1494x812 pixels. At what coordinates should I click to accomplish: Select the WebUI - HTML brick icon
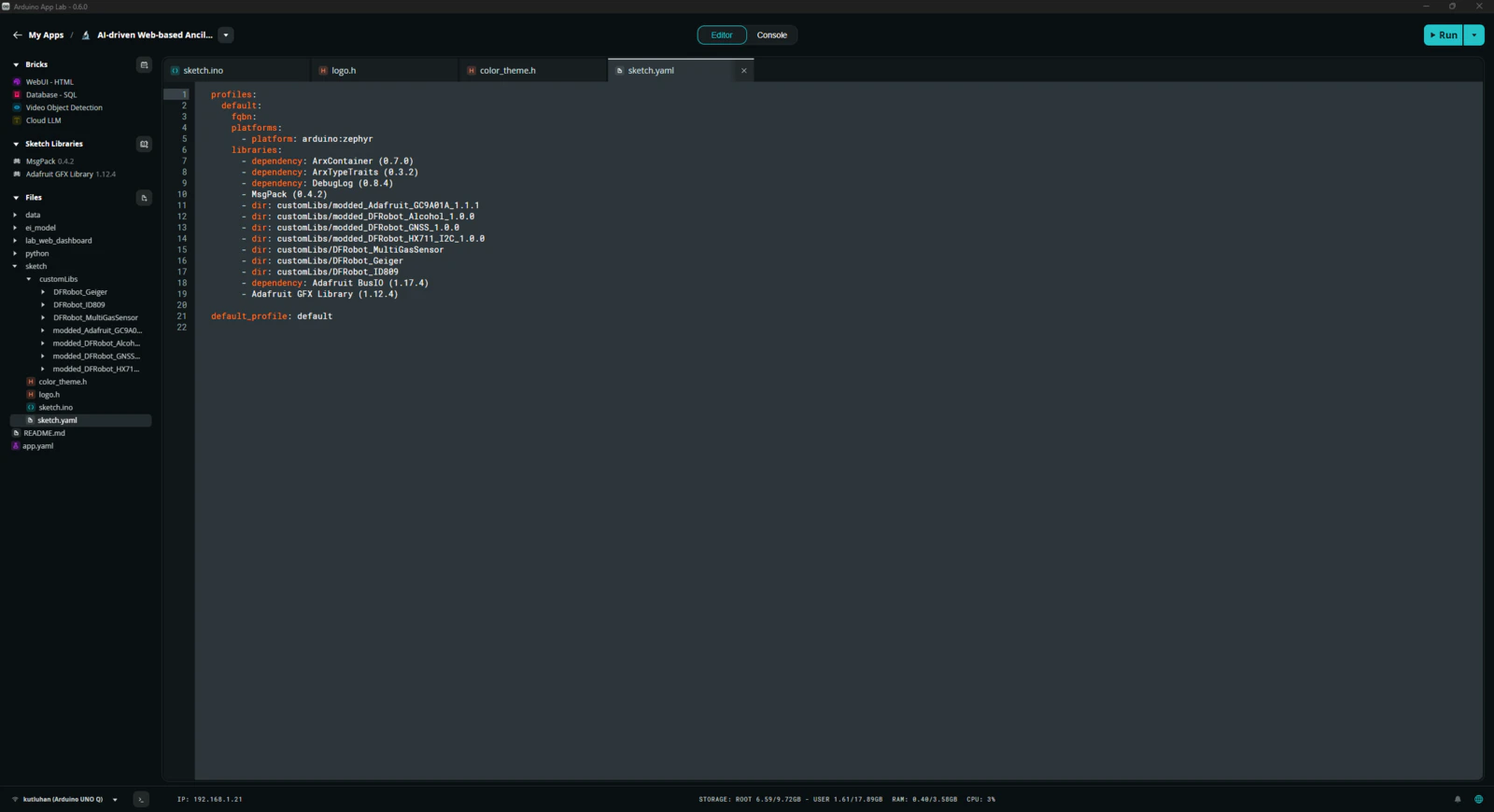click(17, 82)
